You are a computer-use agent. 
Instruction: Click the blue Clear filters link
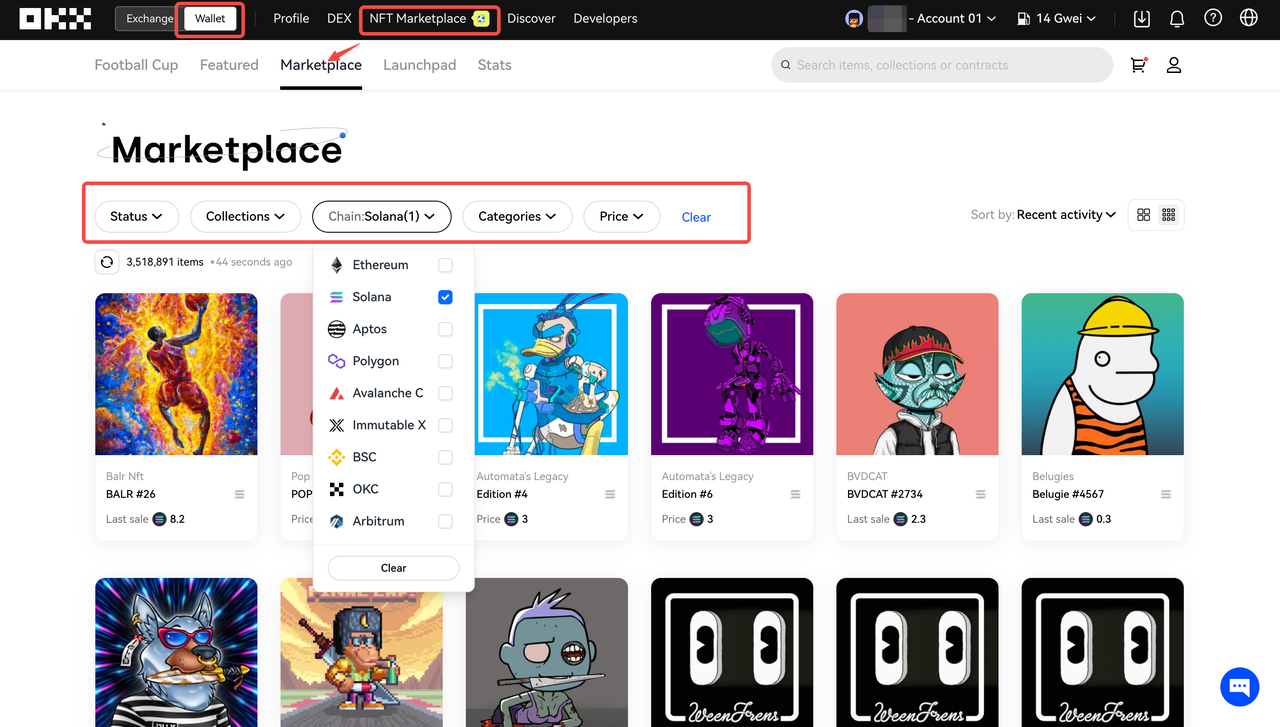pos(696,217)
